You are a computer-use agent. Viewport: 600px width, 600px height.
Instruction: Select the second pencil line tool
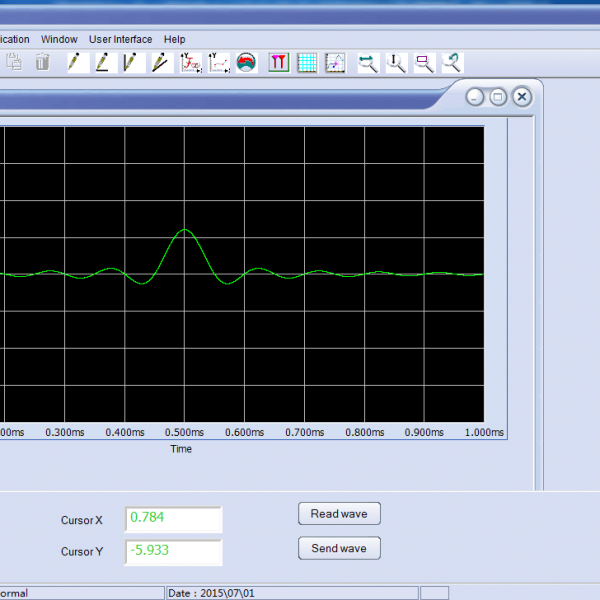coord(103,62)
